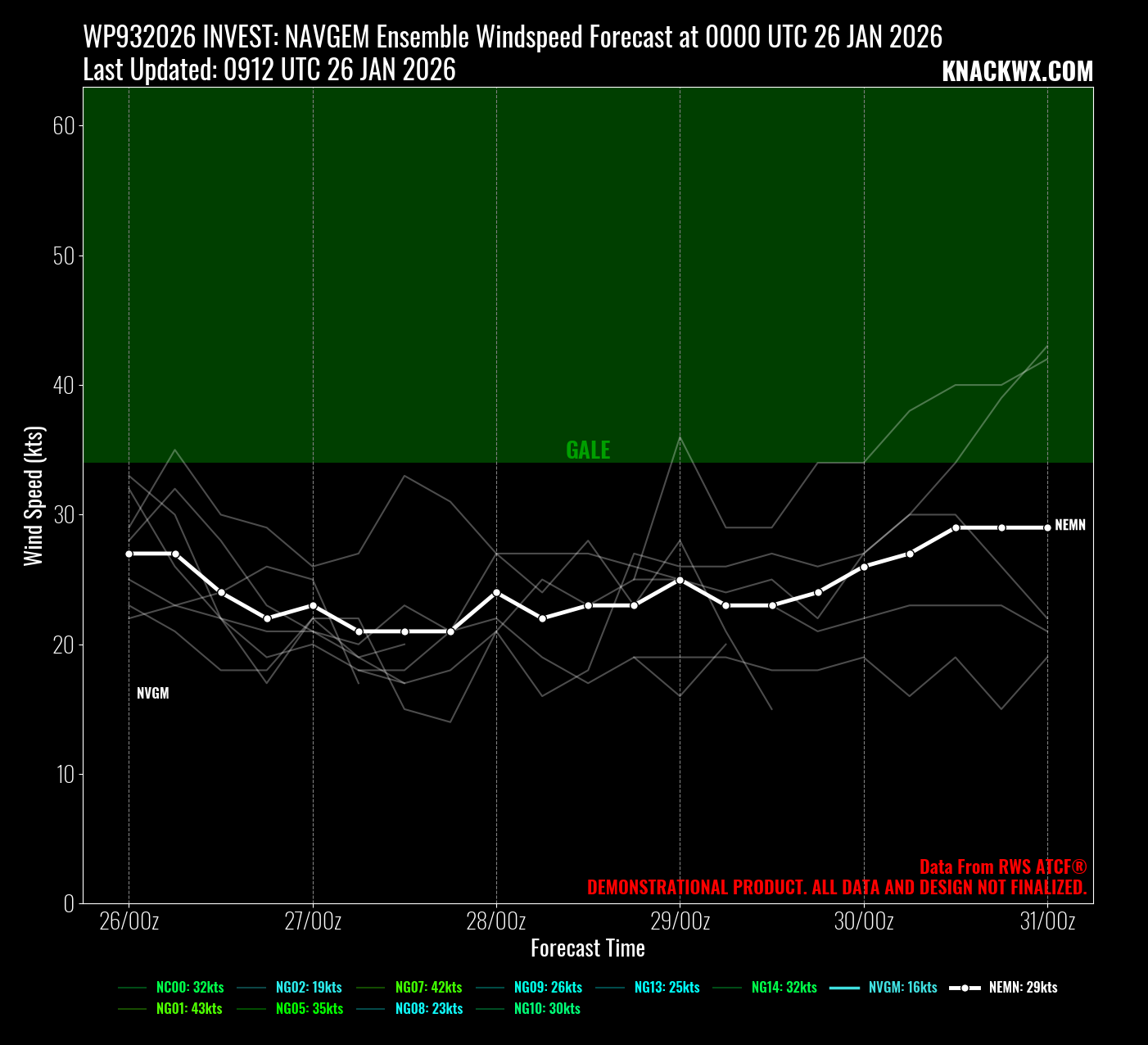
Task: Select the NG14: 32kts legend entry
Action: (784, 988)
